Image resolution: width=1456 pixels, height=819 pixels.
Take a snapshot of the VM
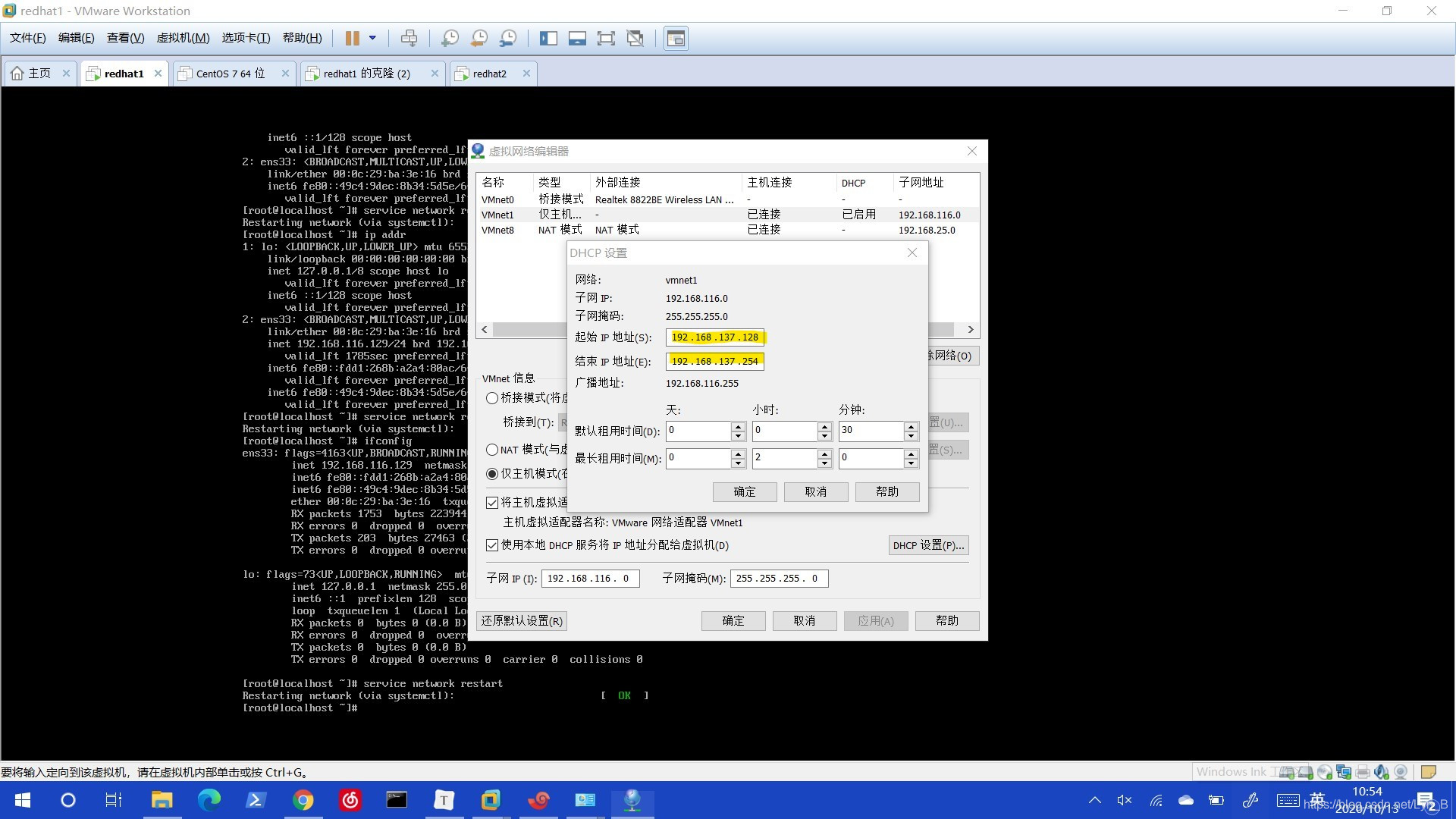point(450,38)
